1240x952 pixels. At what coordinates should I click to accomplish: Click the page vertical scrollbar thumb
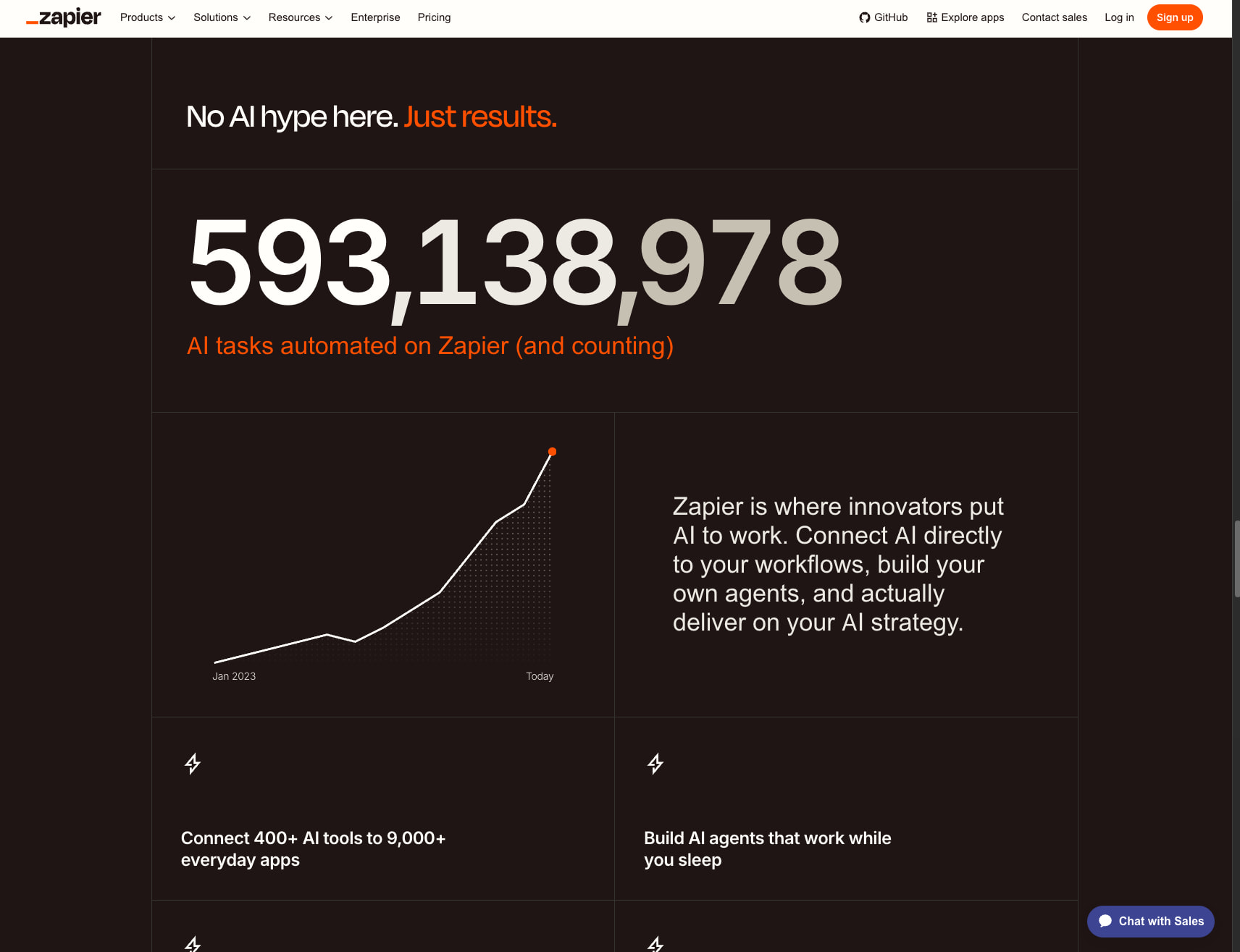(1236, 558)
